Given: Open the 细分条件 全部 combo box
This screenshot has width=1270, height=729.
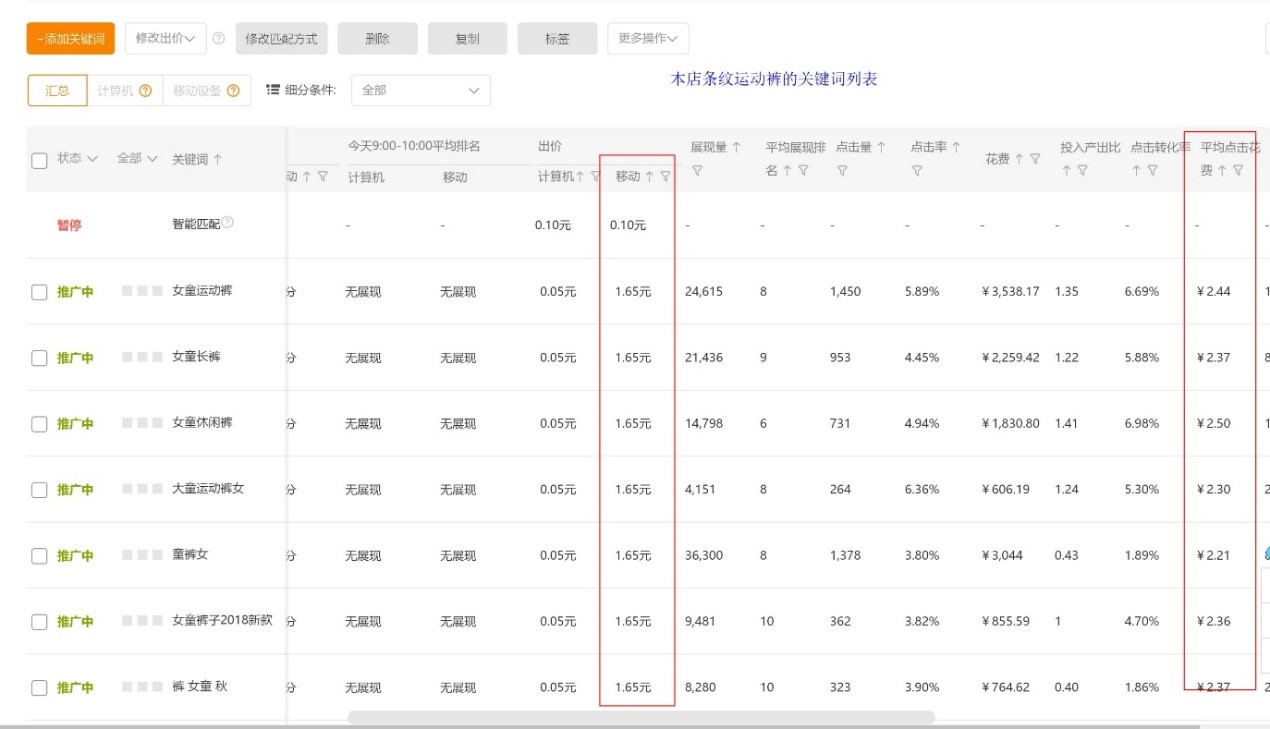Looking at the screenshot, I should tap(420, 90).
